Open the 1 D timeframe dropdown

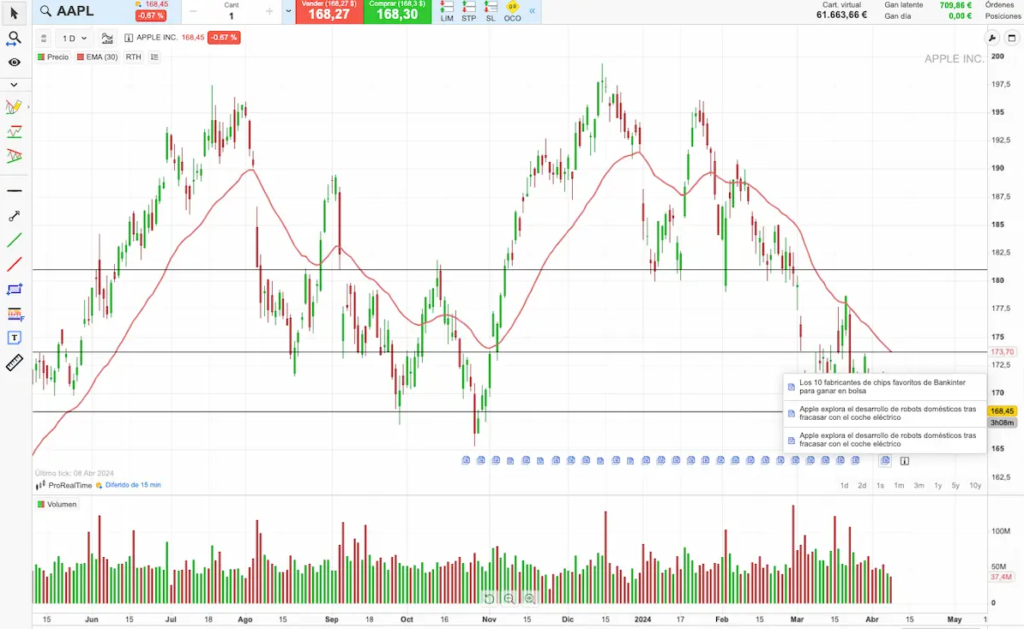(x=75, y=38)
